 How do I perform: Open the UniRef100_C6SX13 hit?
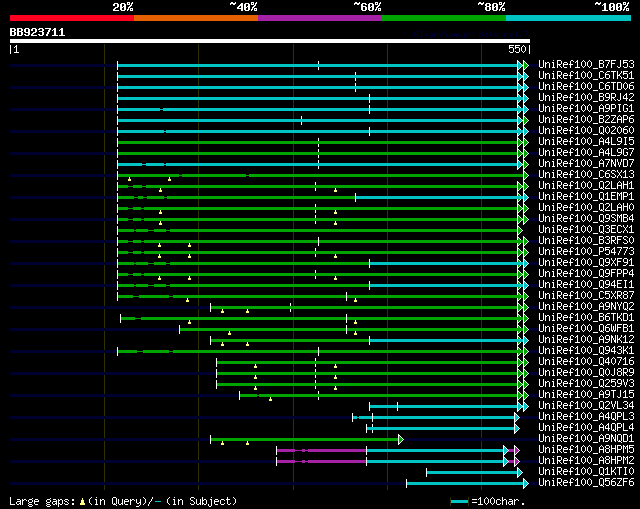point(586,175)
